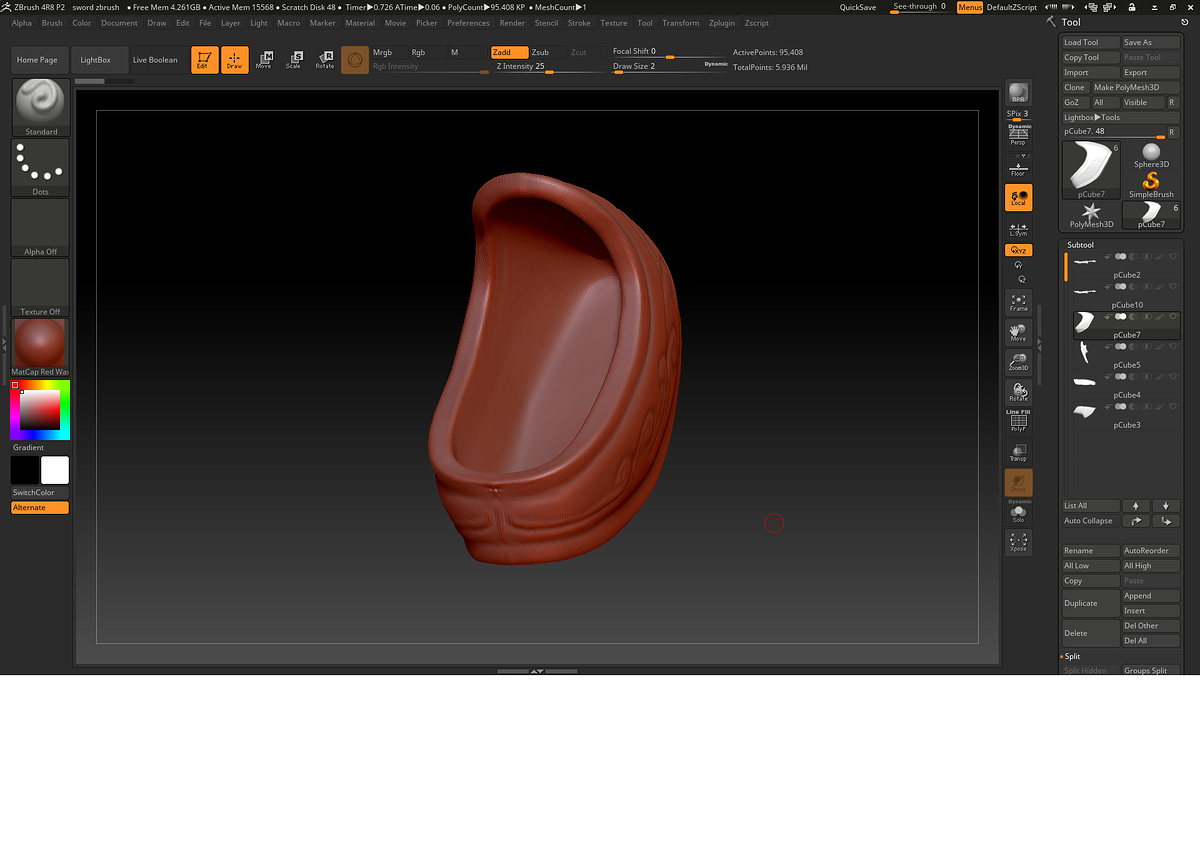
Task: Expand the bottom tray divider arrows
Action: [537, 671]
